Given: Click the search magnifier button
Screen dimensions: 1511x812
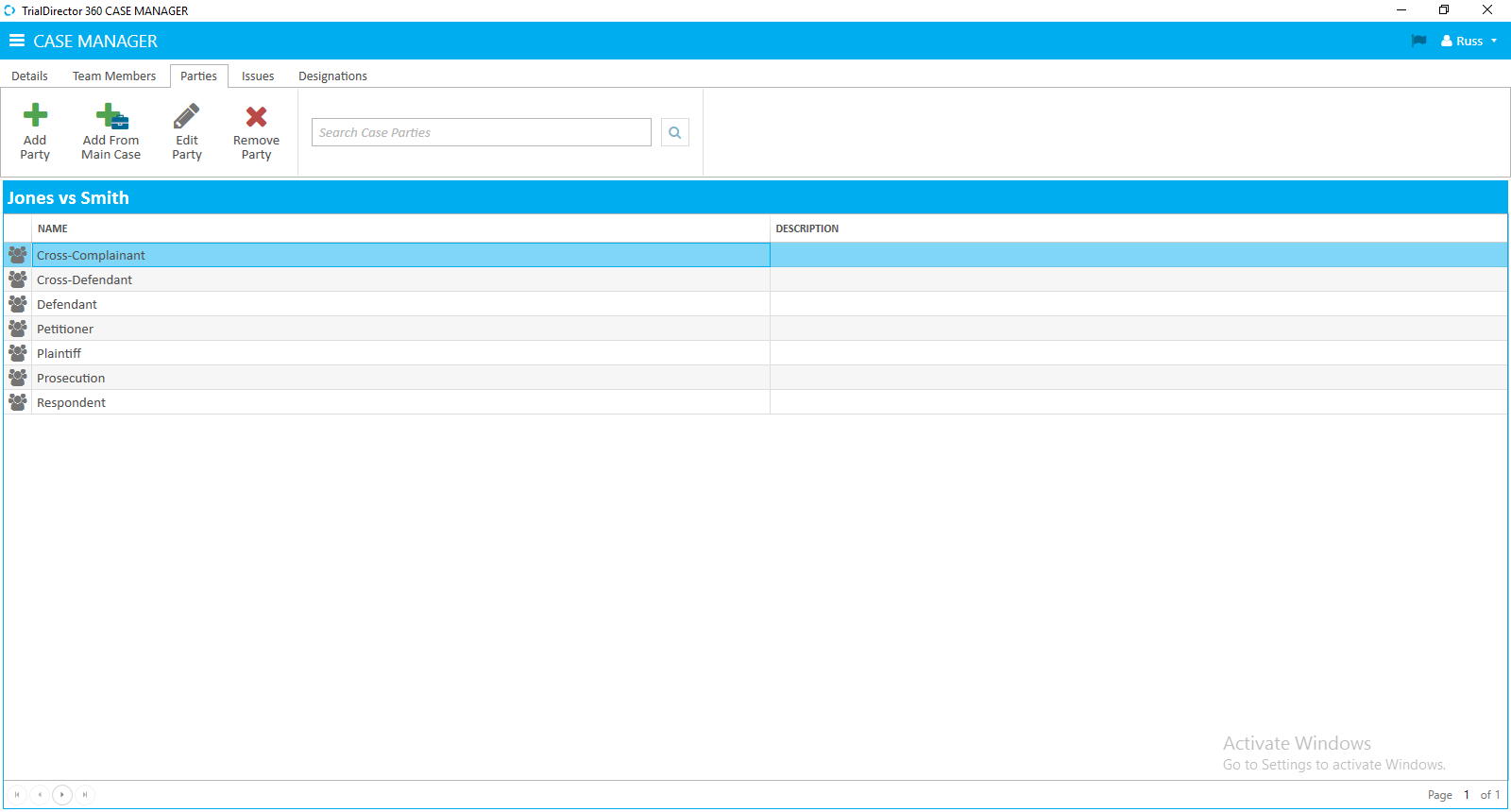Looking at the screenshot, I should (x=675, y=132).
